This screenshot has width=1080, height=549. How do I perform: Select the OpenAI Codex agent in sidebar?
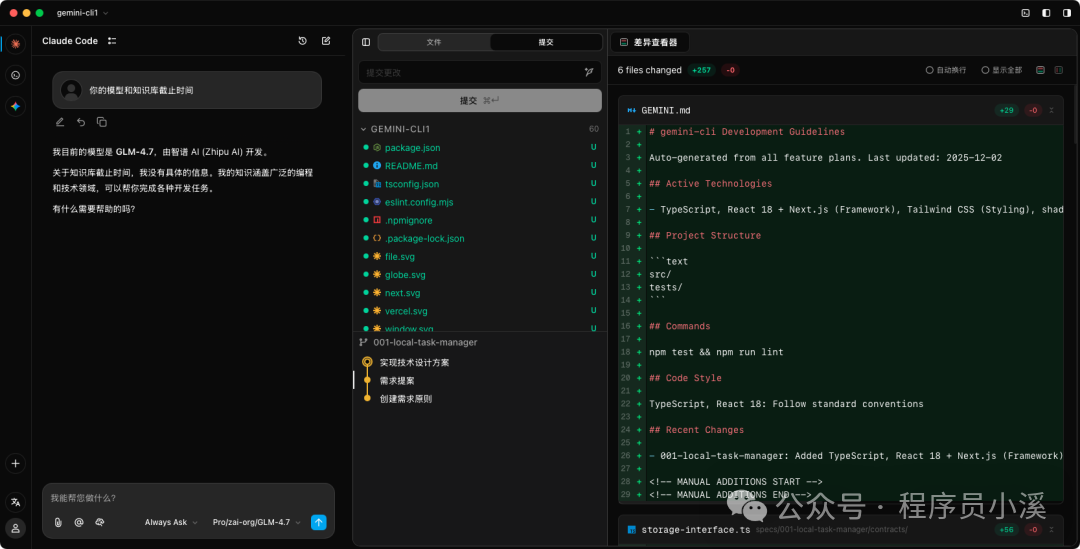point(15,75)
